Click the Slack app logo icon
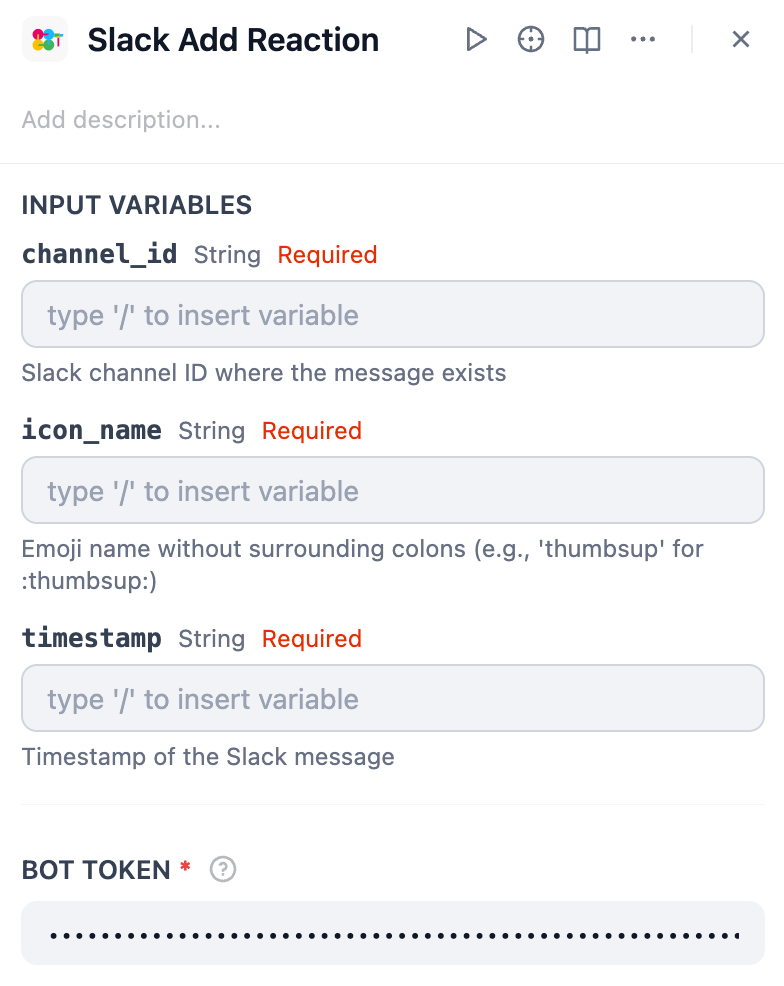The height and width of the screenshot is (986, 784). click(45, 40)
